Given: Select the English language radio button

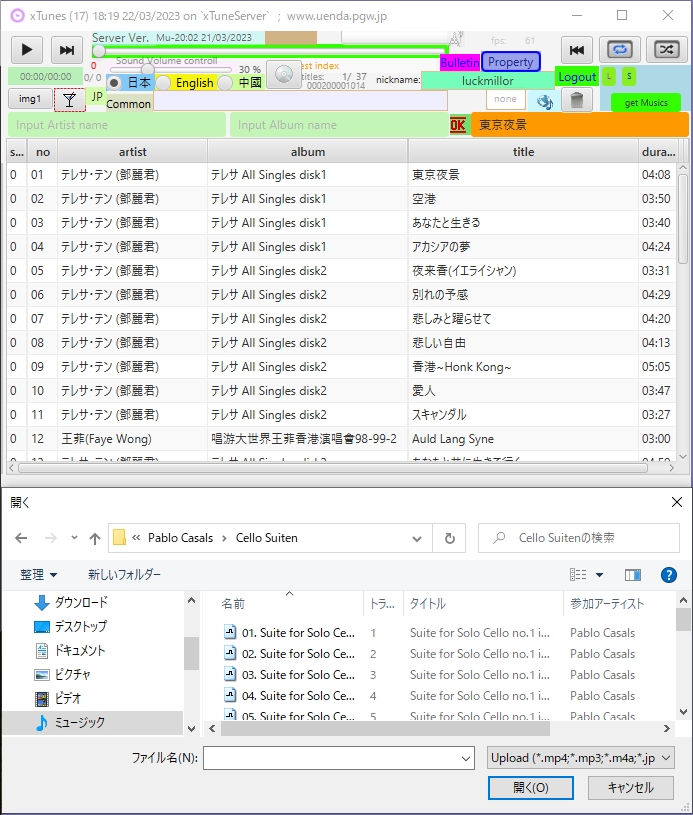Looking at the screenshot, I should (164, 83).
